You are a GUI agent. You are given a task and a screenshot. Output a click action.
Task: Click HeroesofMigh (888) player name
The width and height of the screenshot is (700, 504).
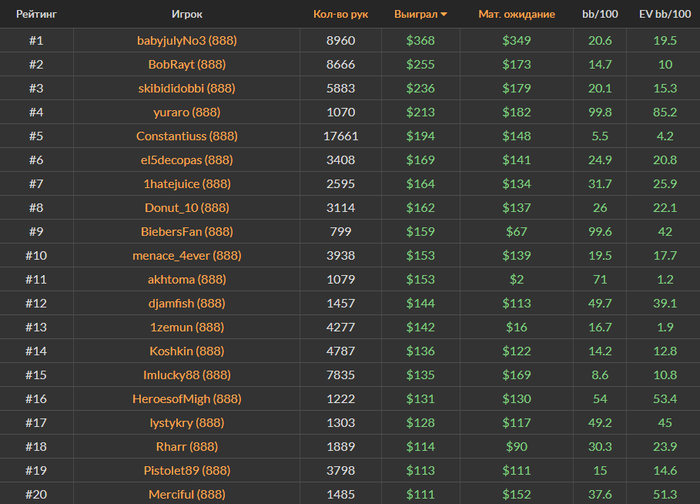[187, 399]
